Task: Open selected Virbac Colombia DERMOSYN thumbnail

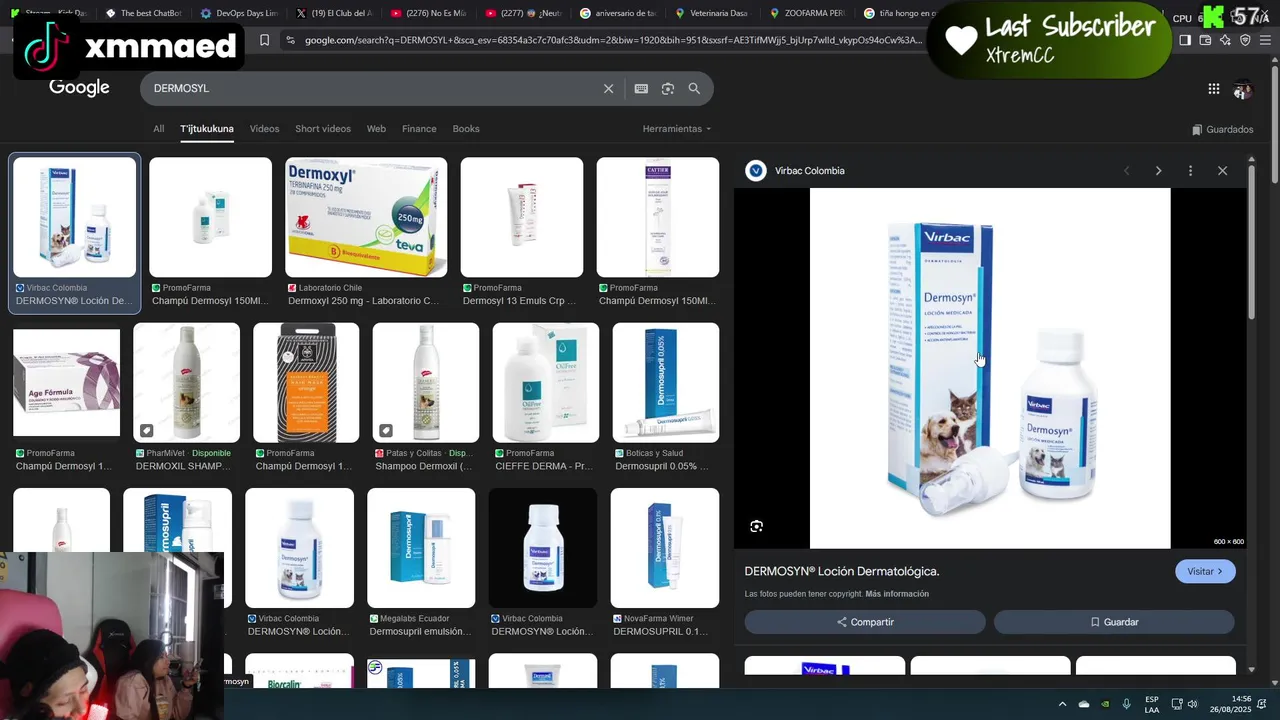Action: (75, 217)
